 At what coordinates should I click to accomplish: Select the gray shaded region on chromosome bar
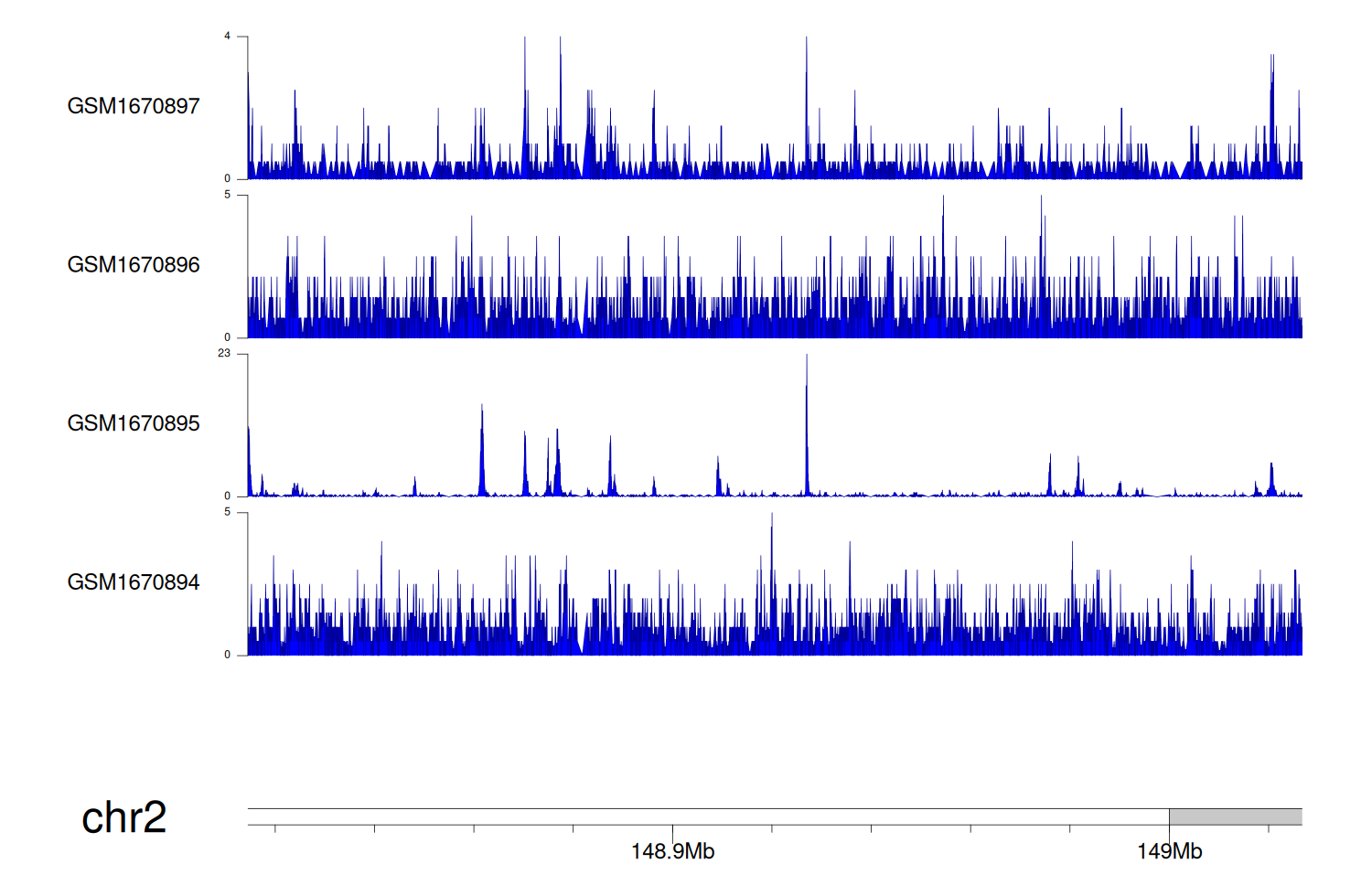click(x=1235, y=816)
